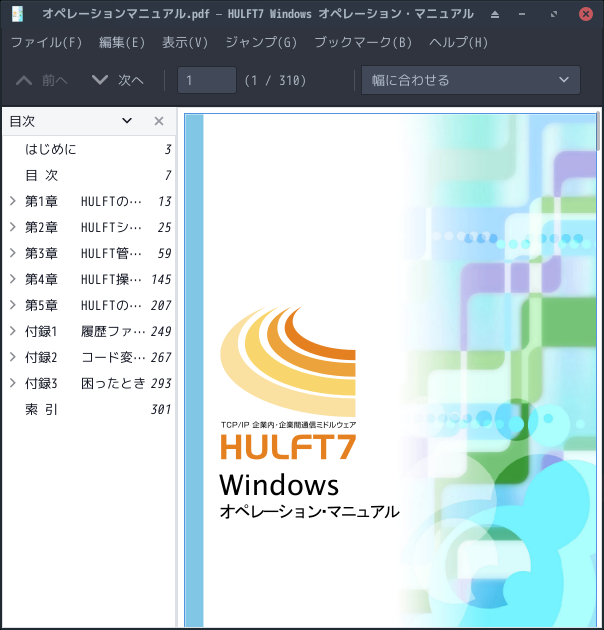Close the PDF viewer window
This screenshot has height=630, width=604.
click(586, 14)
